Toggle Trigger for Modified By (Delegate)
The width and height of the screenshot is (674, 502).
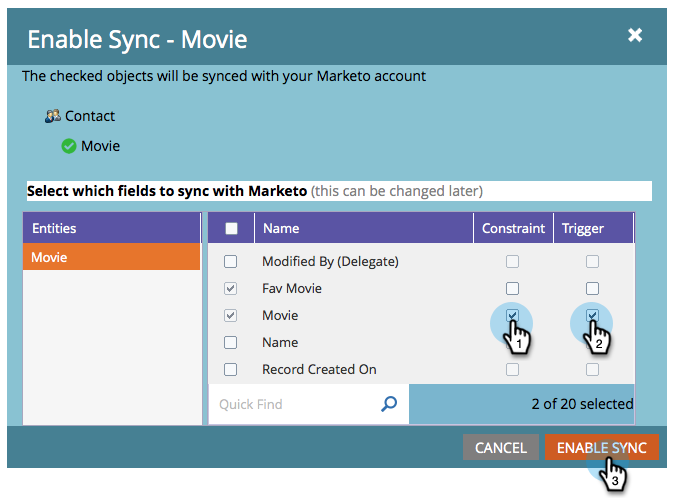coord(592,261)
